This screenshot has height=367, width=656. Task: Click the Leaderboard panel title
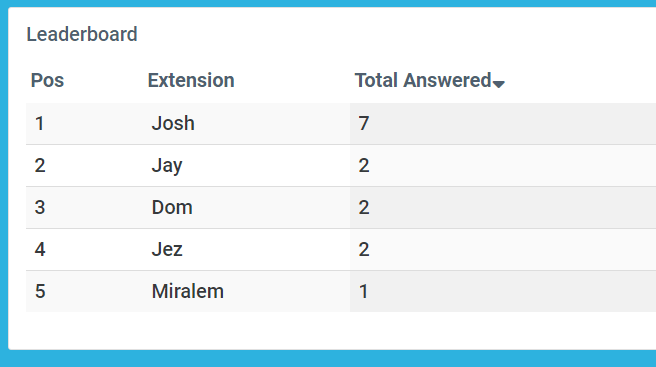[82, 34]
